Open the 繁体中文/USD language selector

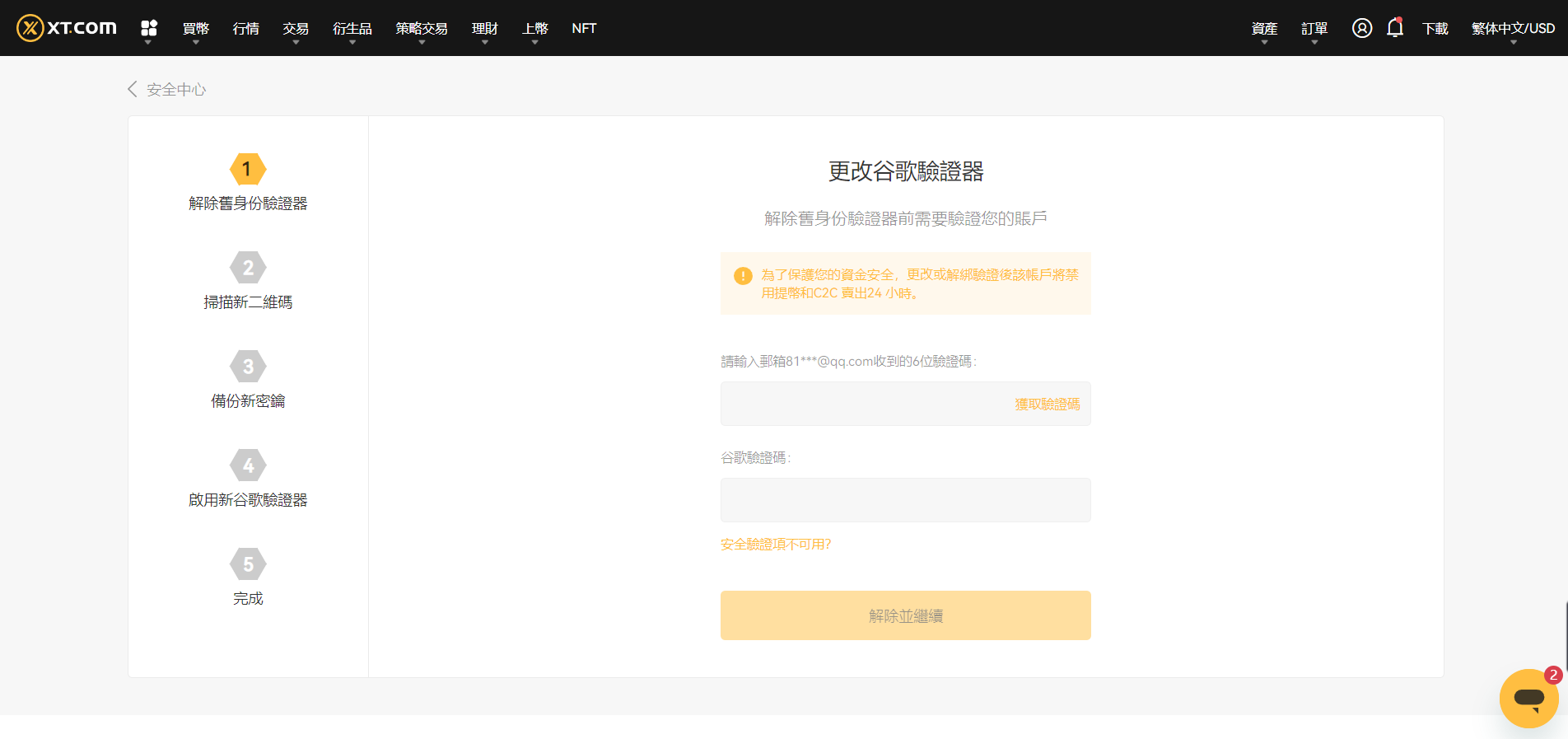(x=1513, y=28)
